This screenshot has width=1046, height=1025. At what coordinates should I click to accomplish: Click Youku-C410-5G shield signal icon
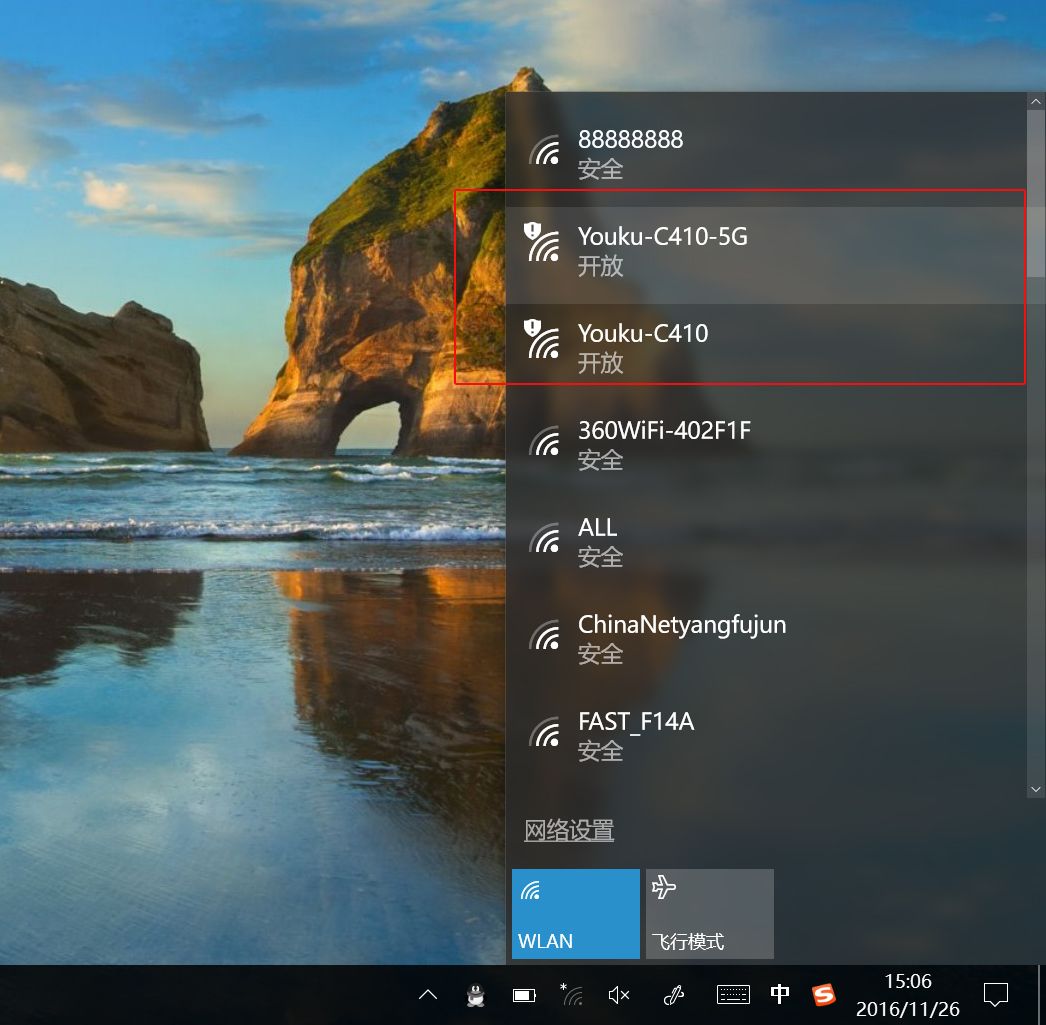coord(542,243)
